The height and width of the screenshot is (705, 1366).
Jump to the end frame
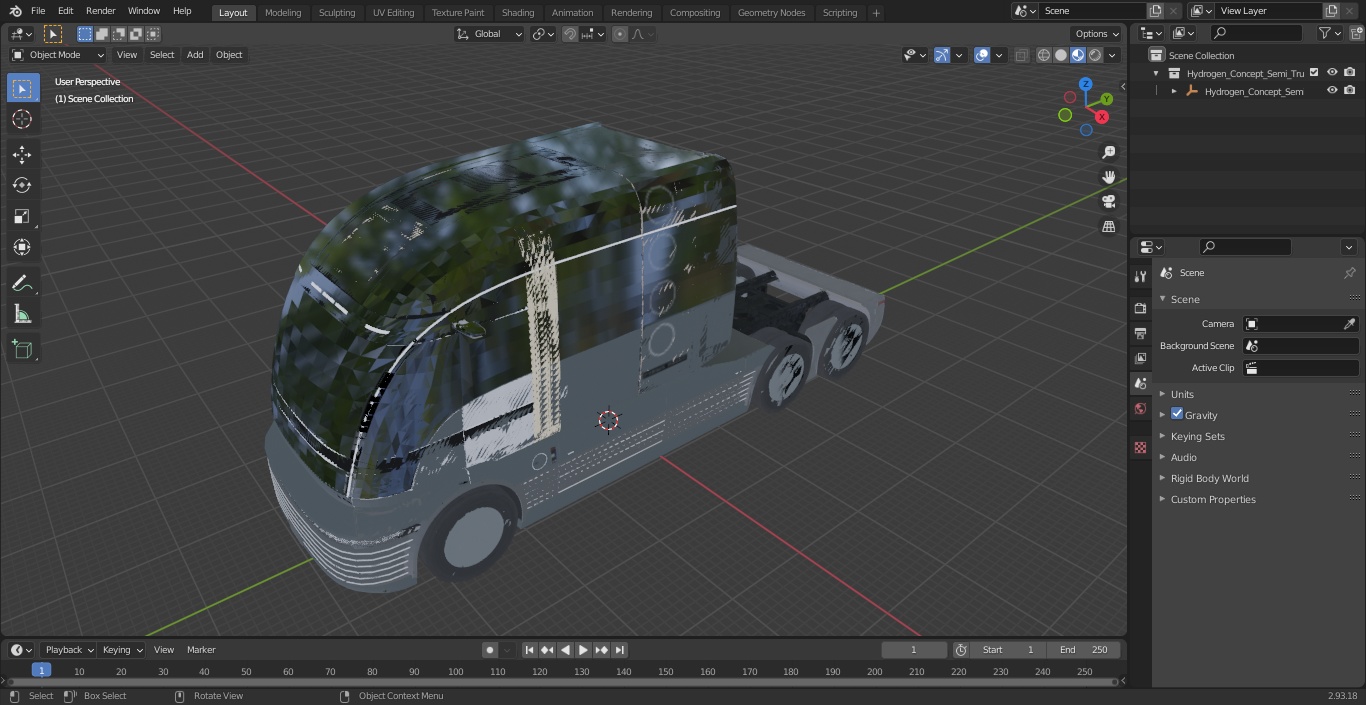click(620, 650)
